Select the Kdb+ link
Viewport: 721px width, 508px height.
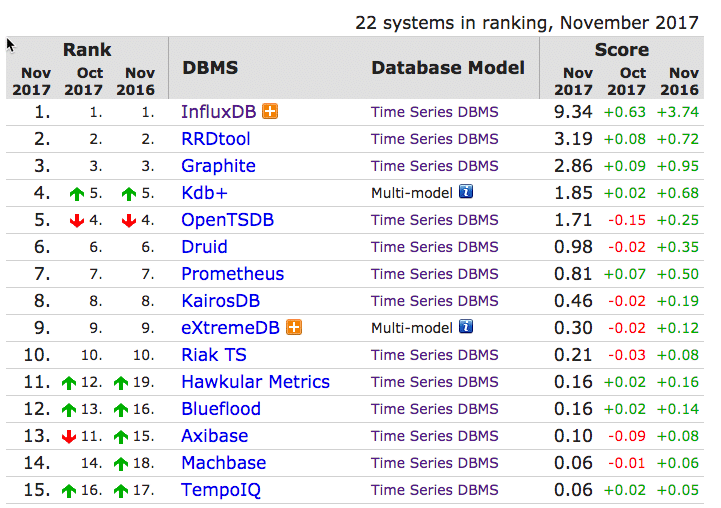pos(204,193)
